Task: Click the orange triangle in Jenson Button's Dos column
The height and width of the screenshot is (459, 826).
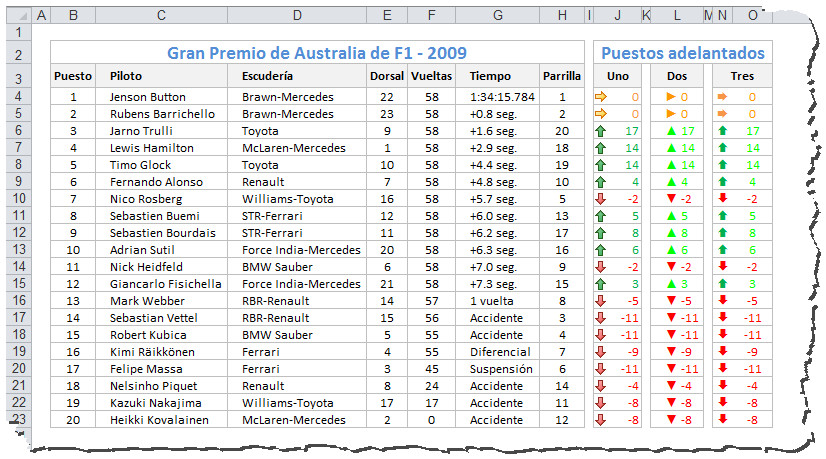Action: 671,97
